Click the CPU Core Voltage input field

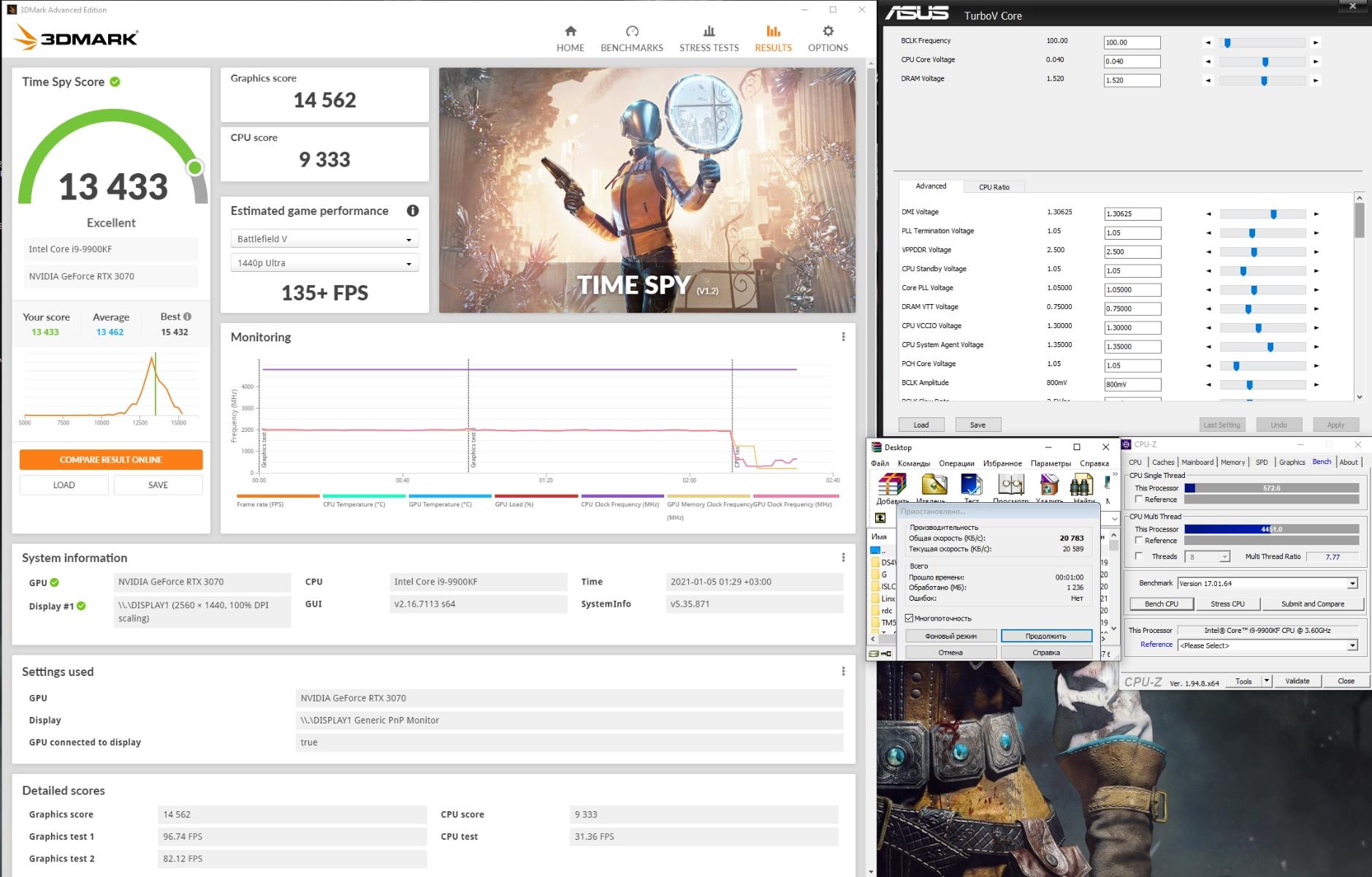point(1132,61)
